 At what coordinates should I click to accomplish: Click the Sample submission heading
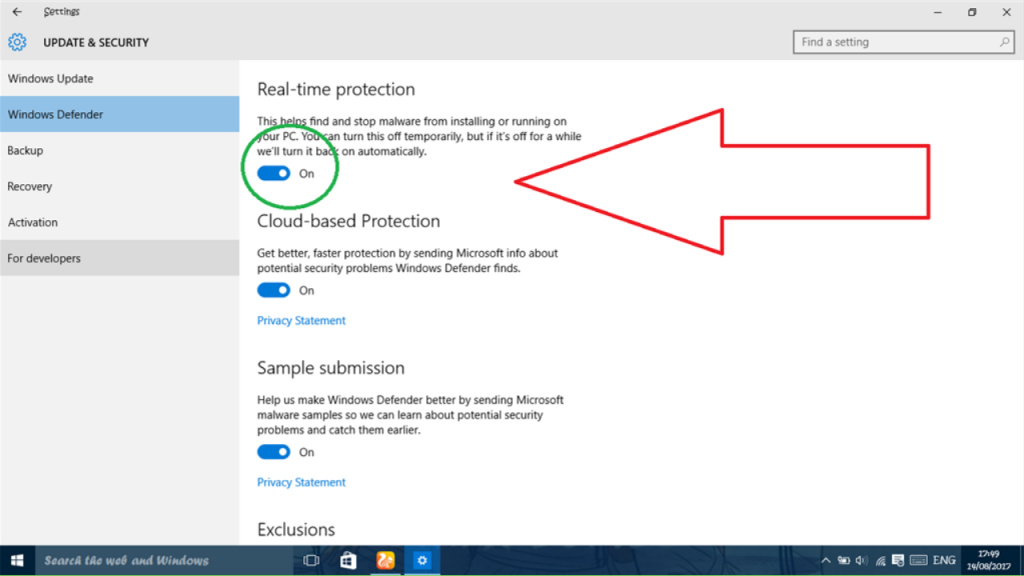click(x=330, y=368)
